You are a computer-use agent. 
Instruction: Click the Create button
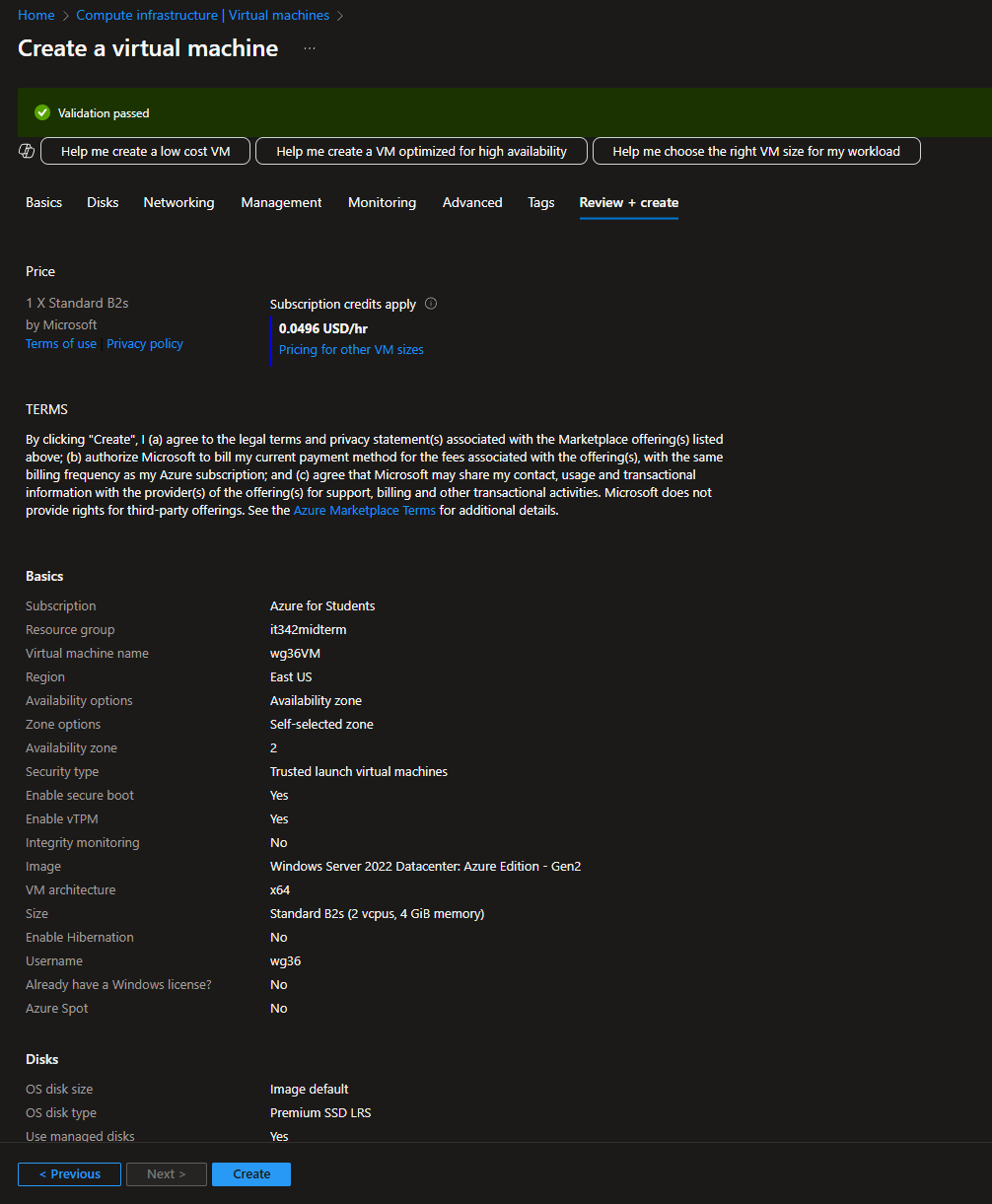pos(251,1174)
